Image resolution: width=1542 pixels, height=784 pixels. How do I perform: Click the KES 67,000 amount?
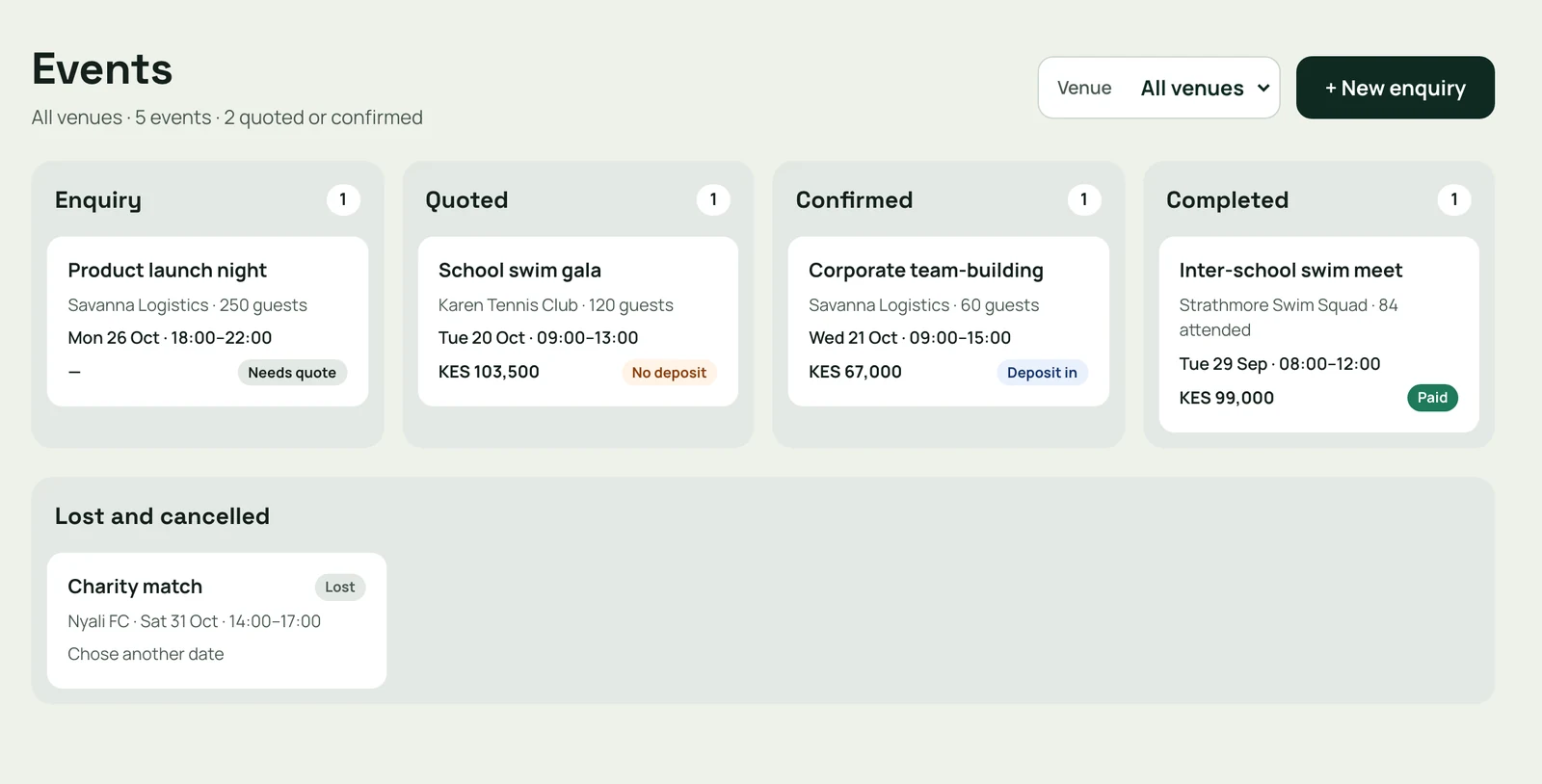(855, 372)
